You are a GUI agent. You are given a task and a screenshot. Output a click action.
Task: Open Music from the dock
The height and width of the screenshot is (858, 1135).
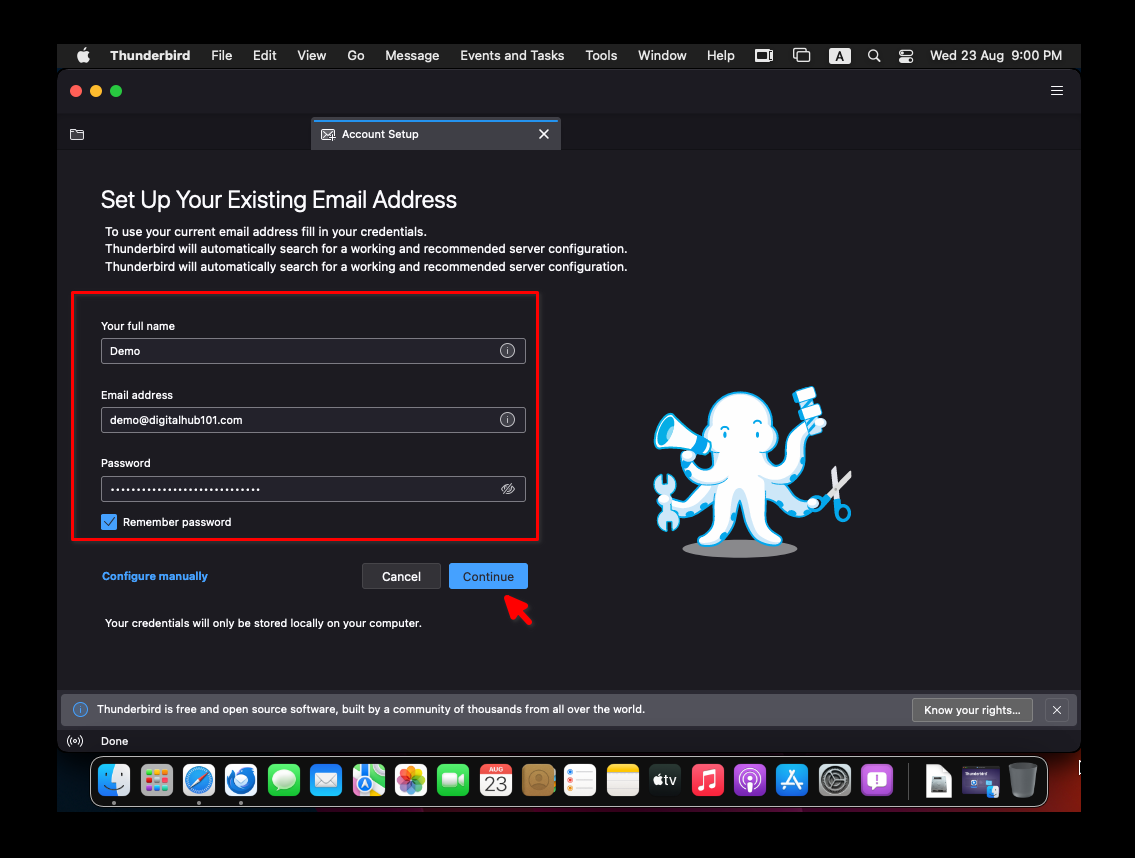click(707, 781)
